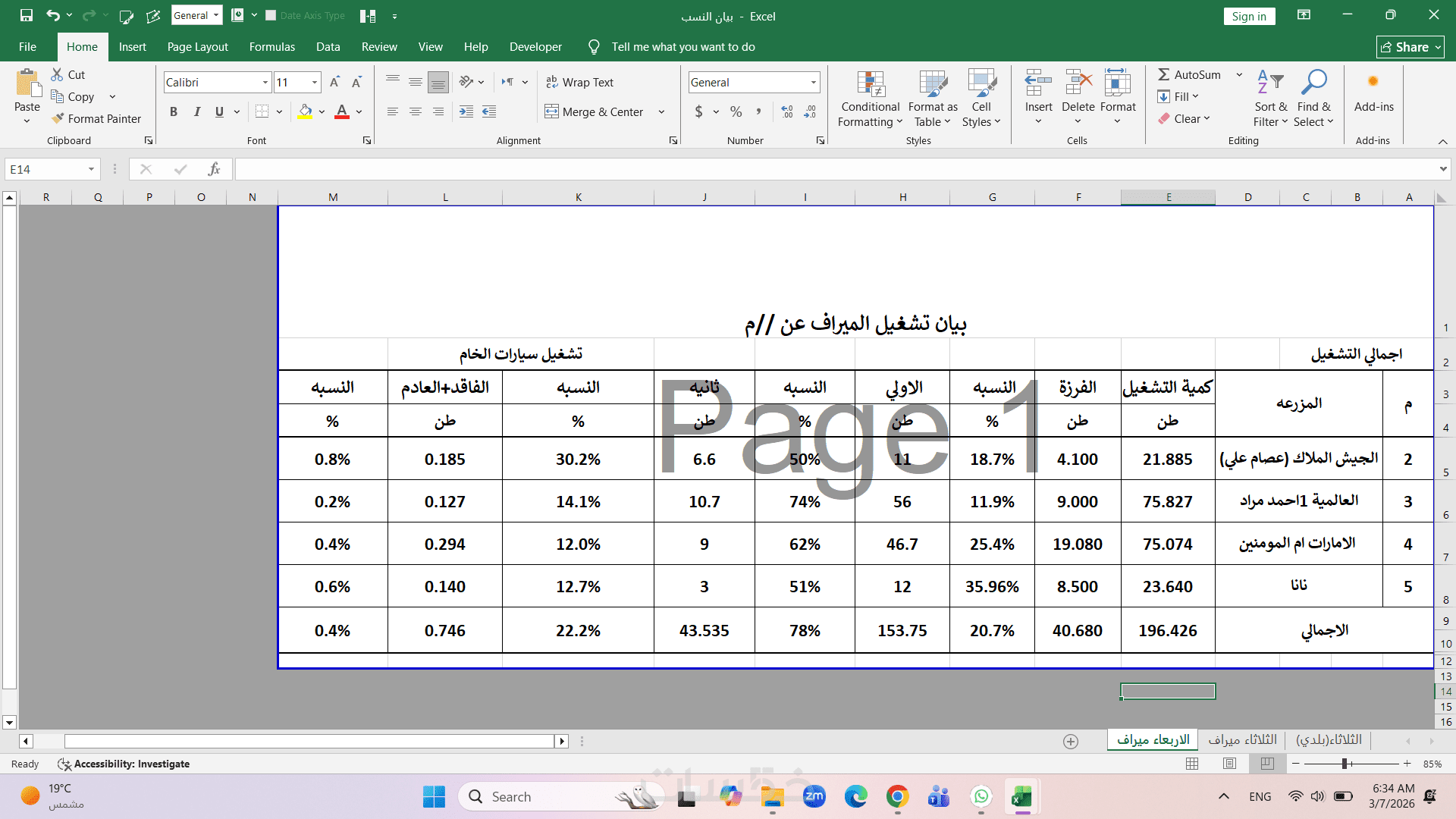Expand the formula bar chevron

click(x=1442, y=169)
